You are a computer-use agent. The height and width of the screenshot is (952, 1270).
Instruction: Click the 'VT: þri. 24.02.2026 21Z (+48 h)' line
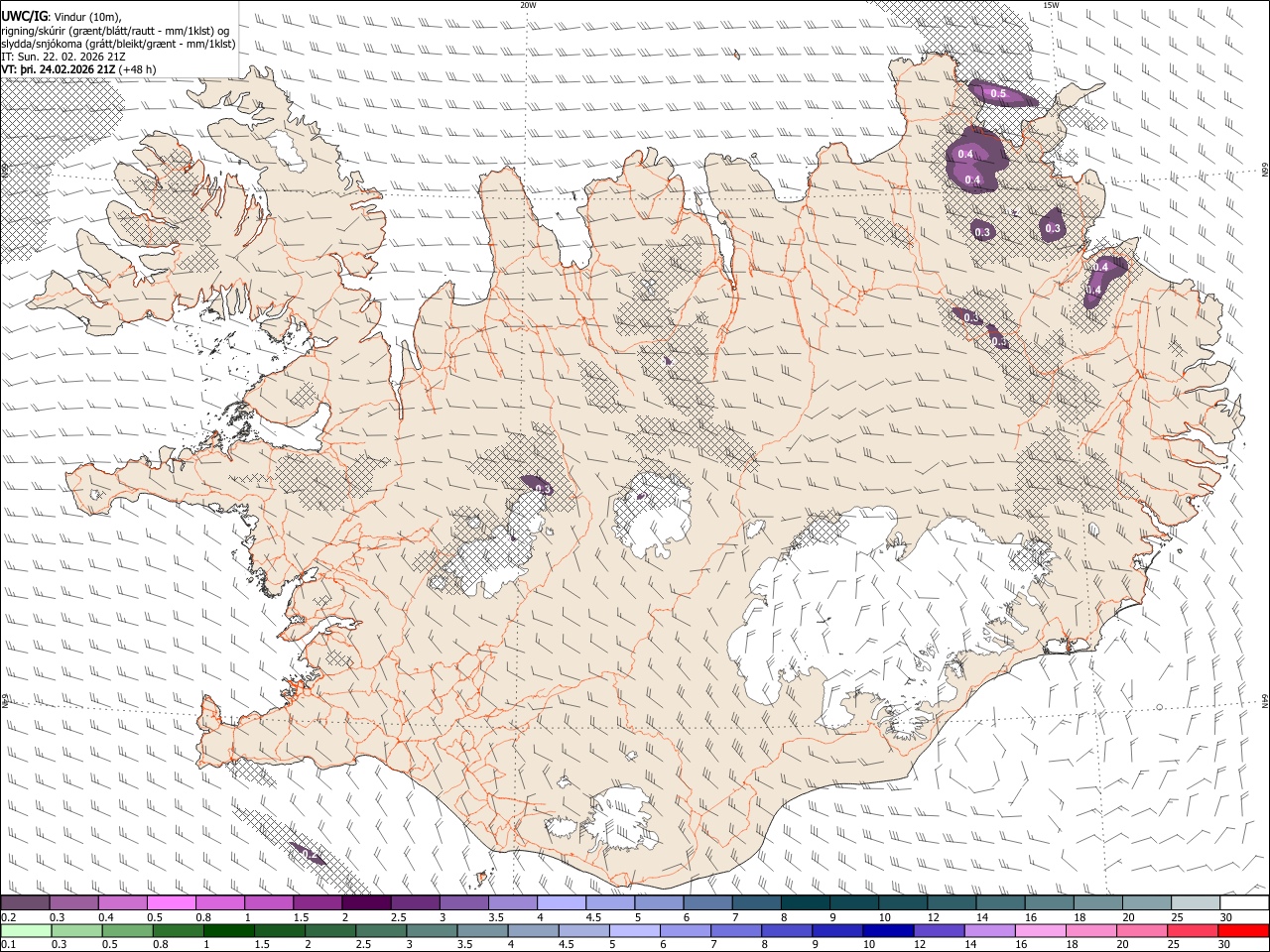78,69
